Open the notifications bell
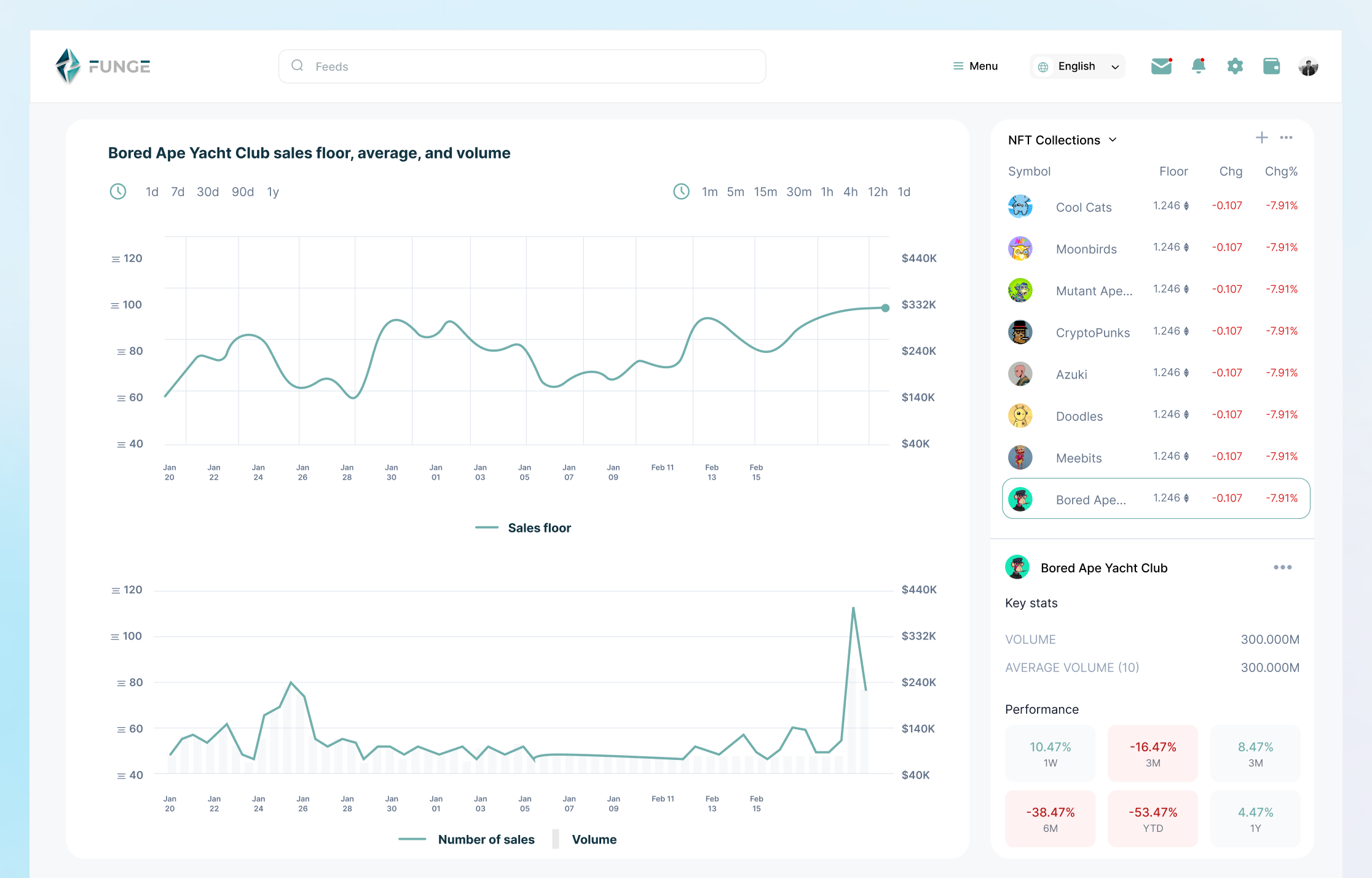Image resolution: width=1372 pixels, height=878 pixels. (x=1197, y=66)
